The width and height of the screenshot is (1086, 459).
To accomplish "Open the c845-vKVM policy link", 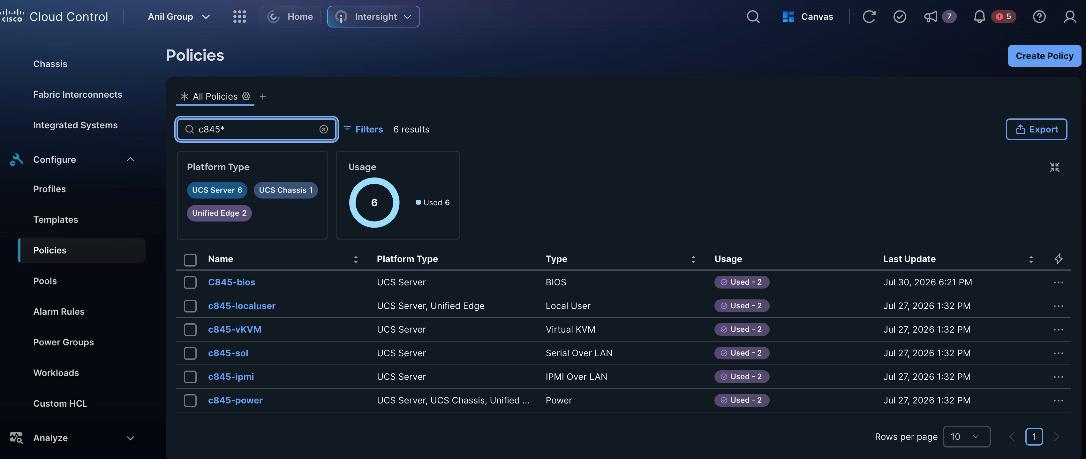I will [235, 330].
